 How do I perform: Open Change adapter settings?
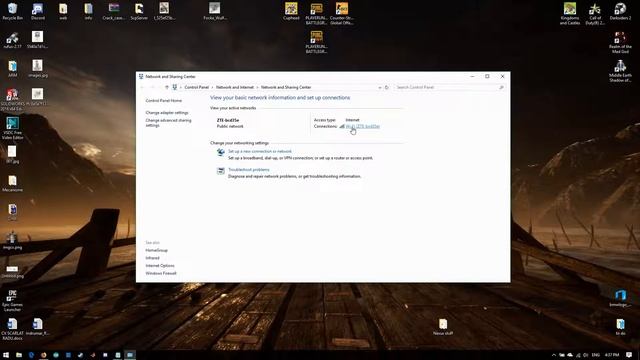[x=167, y=113]
